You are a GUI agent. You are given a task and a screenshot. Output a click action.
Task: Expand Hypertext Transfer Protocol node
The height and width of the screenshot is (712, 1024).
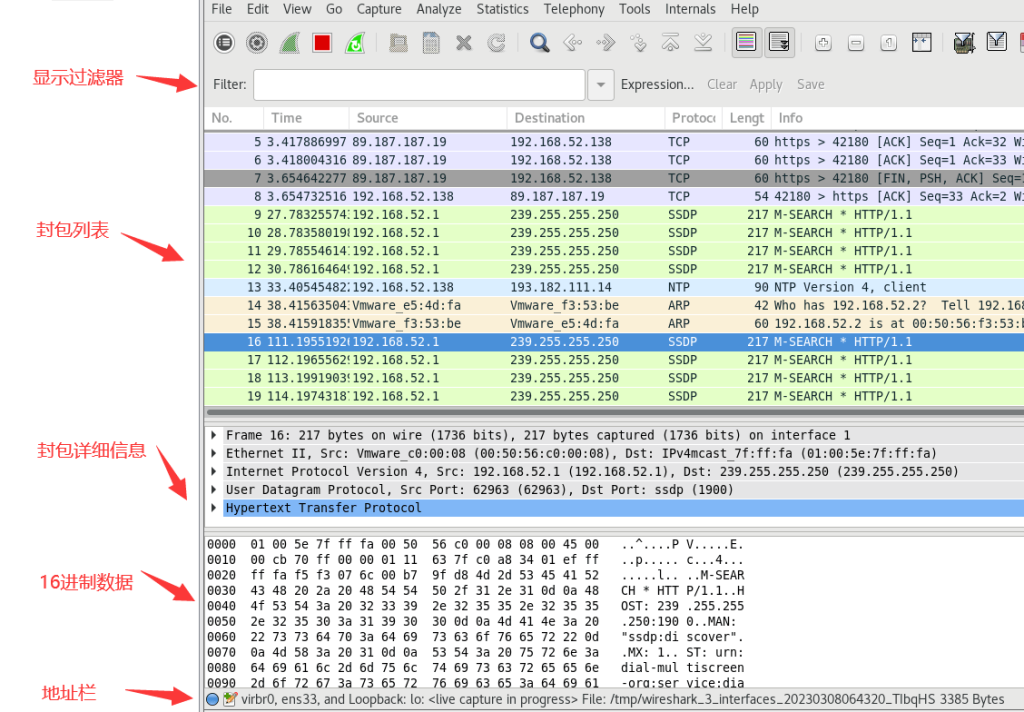(x=214, y=508)
